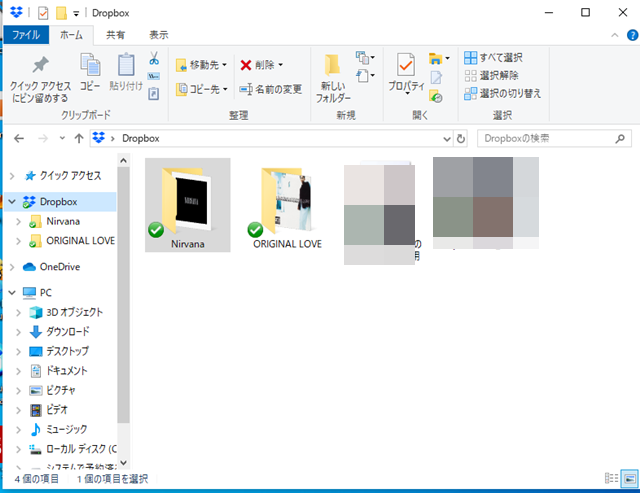Image resolution: width=640 pixels, height=493 pixels.
Task: Refresh the Dropbox folder view
Action: [x=461, y=139]
